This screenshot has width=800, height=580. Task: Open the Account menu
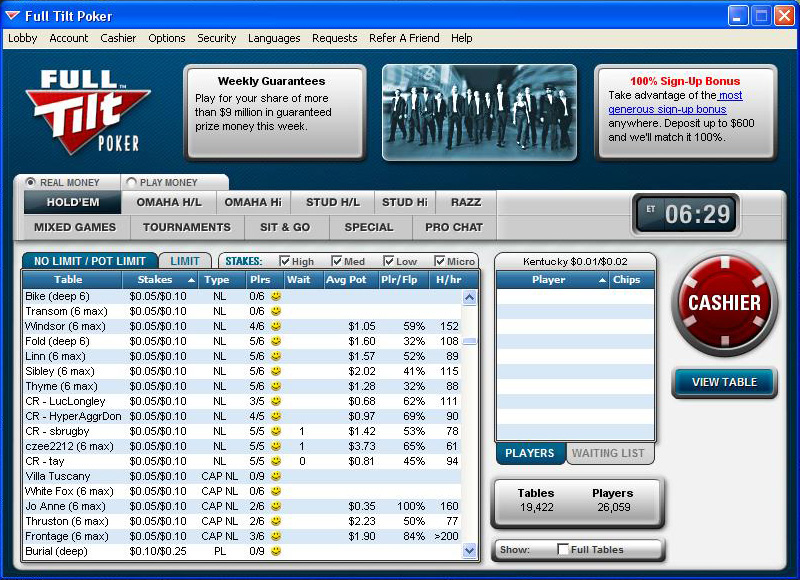[68, 38]
